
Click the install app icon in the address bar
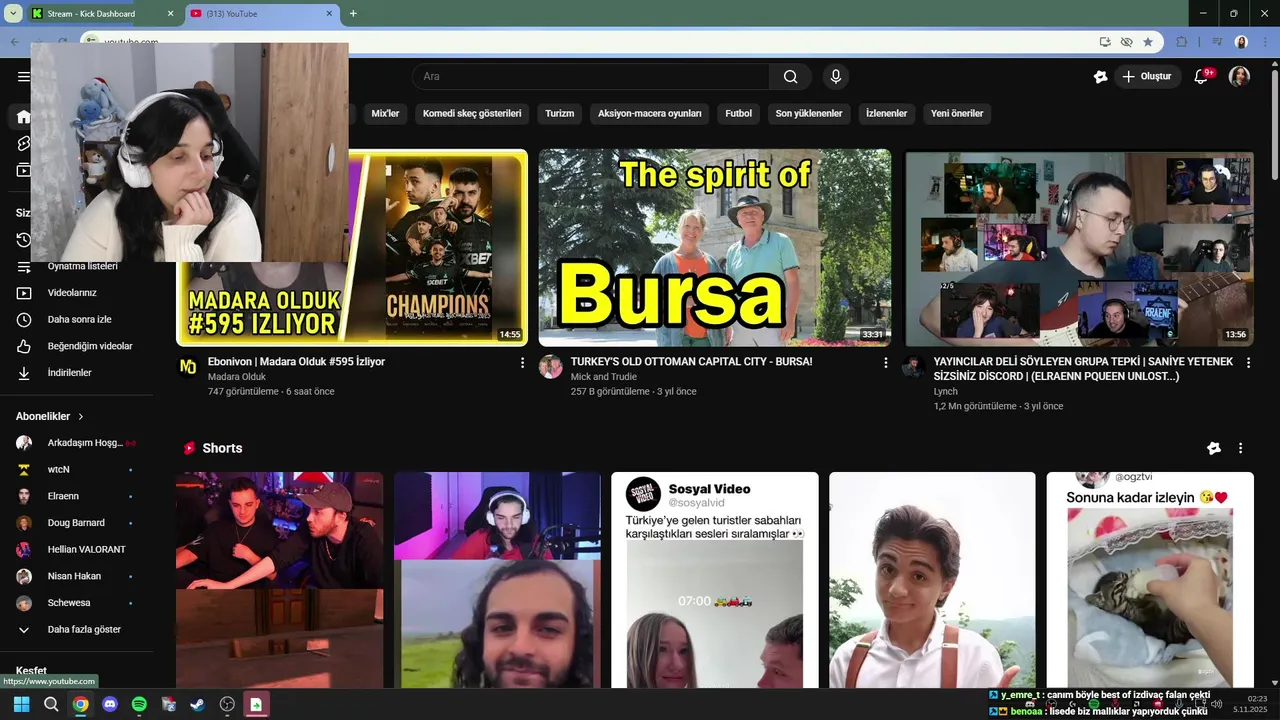coord(1105,42)
